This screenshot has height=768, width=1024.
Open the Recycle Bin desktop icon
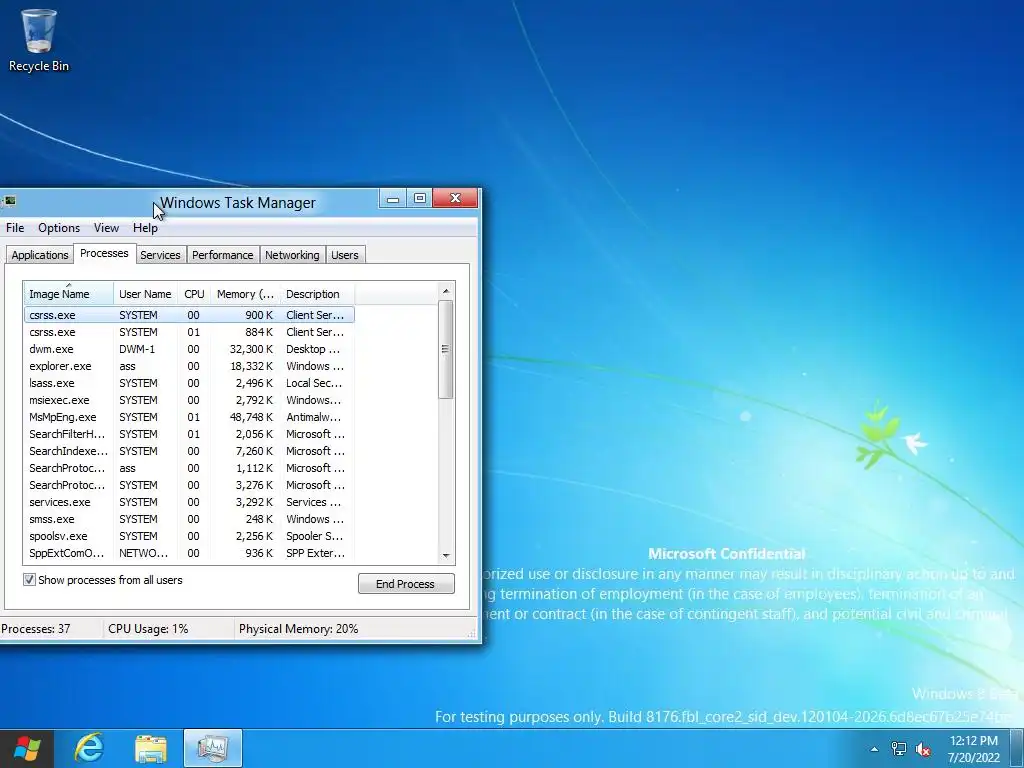click(39, 40)
